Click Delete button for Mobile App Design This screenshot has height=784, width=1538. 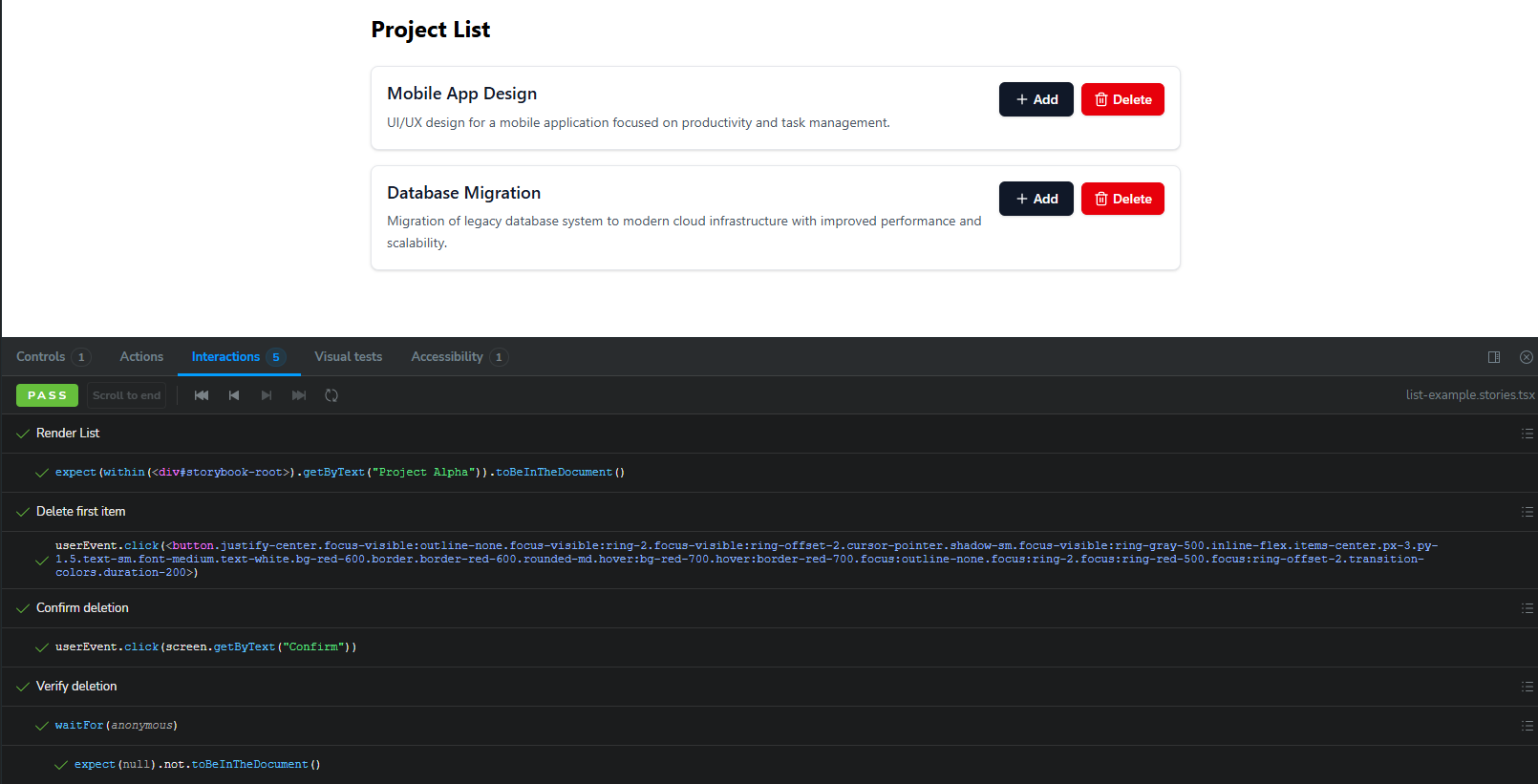1122,99
